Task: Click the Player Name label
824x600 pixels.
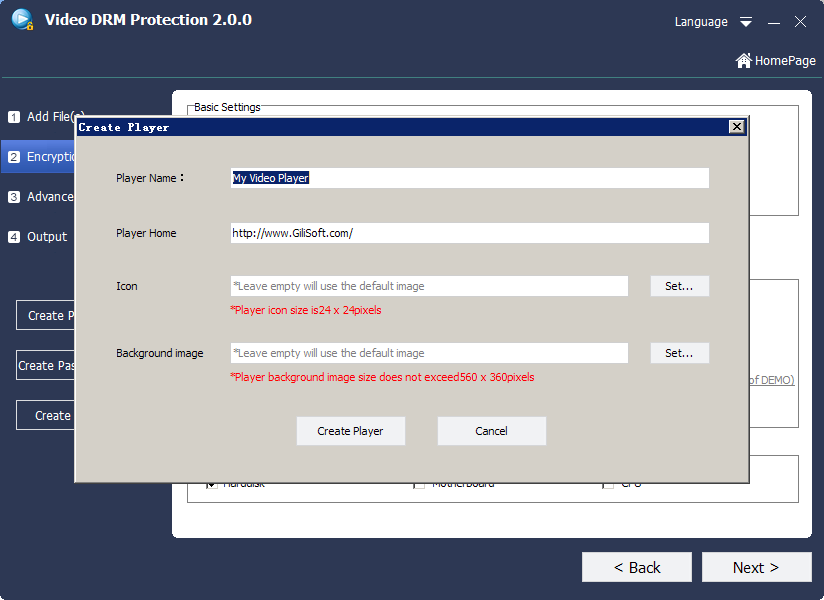Action: click(150, 178)
